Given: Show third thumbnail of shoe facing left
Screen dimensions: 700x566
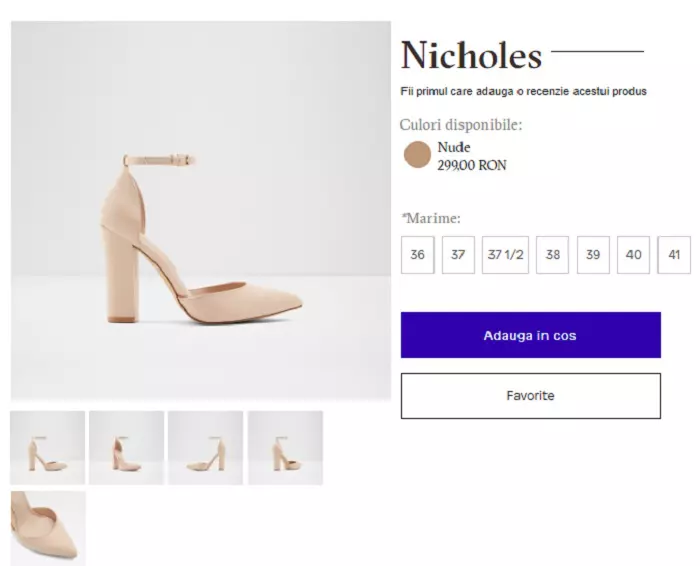Looking at the screenshot, I should (x=205, y=448).
